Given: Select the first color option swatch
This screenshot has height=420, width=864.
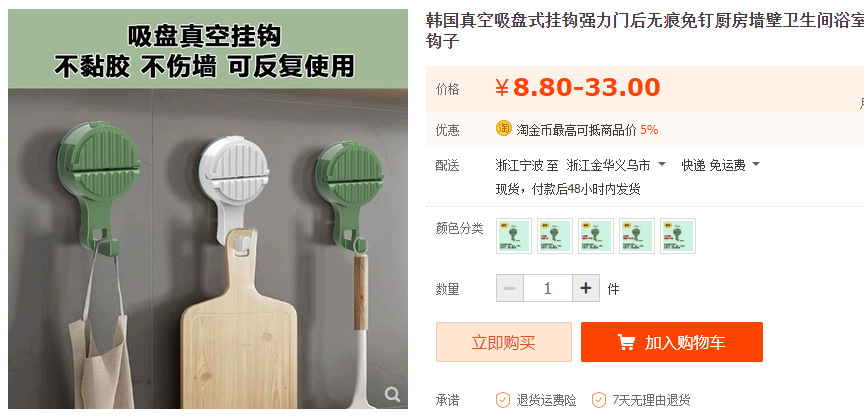Looking at the screenshot, I should pyautogui.click(x=514, y=236).
